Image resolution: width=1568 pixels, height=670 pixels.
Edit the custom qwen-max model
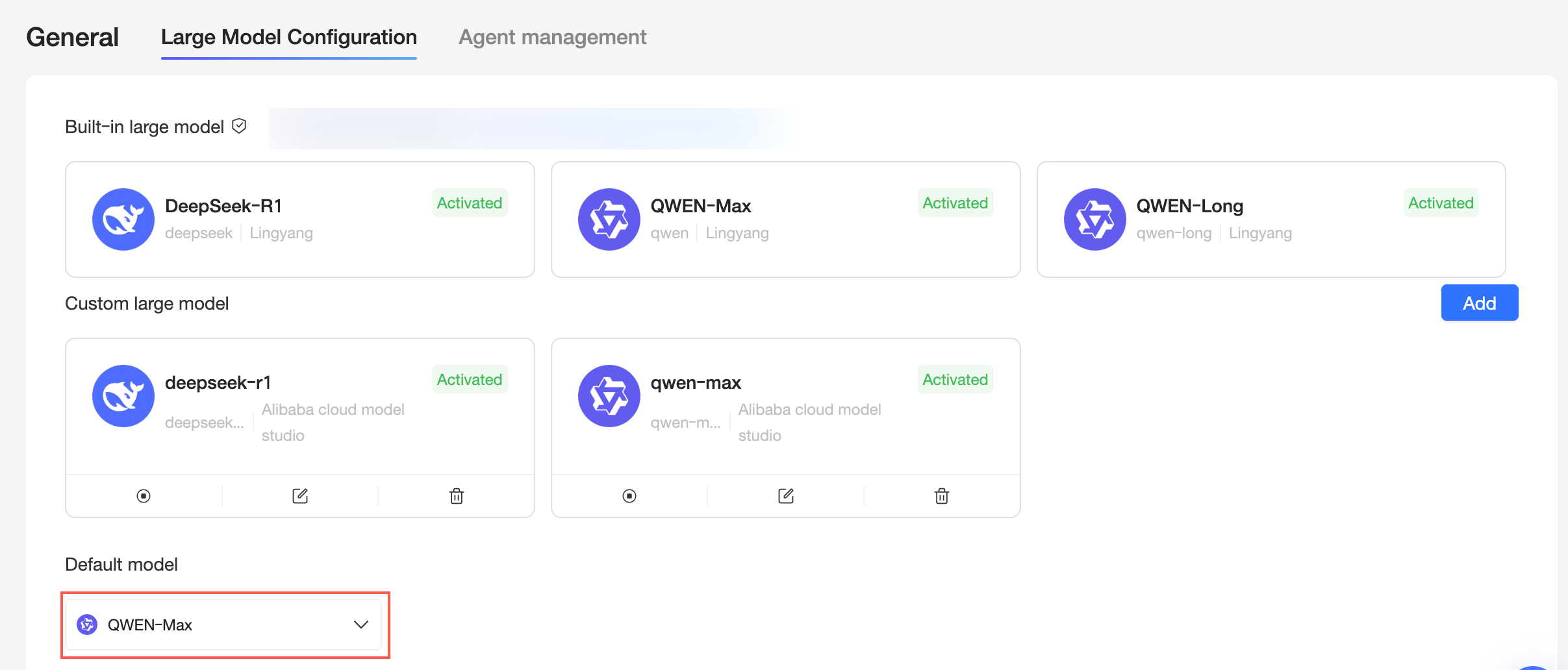(786, 496)
